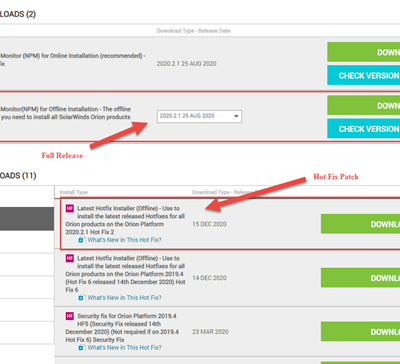Click the 14 DEC 2020 release date

coord(209,278)
